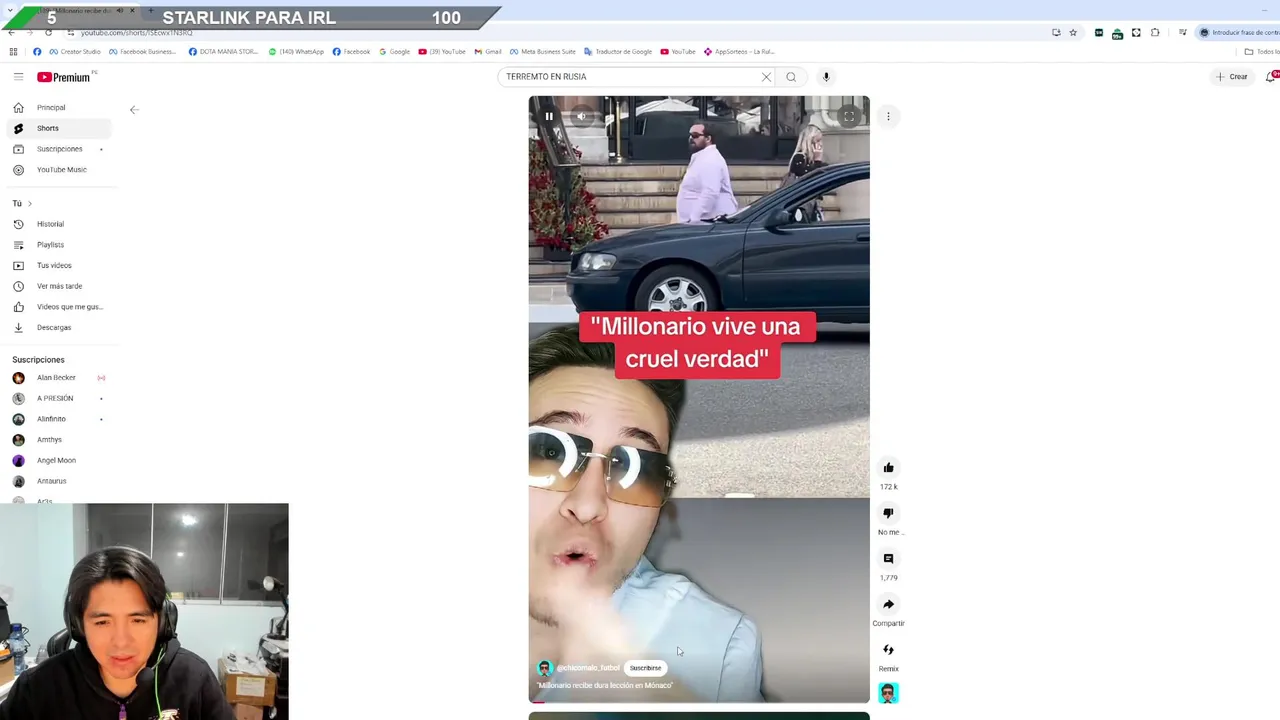Open the (140) WhatsApp bookmark
The height and width of the screenshot is (720, 1280).
pyautogui.click(x=296, y=52)
